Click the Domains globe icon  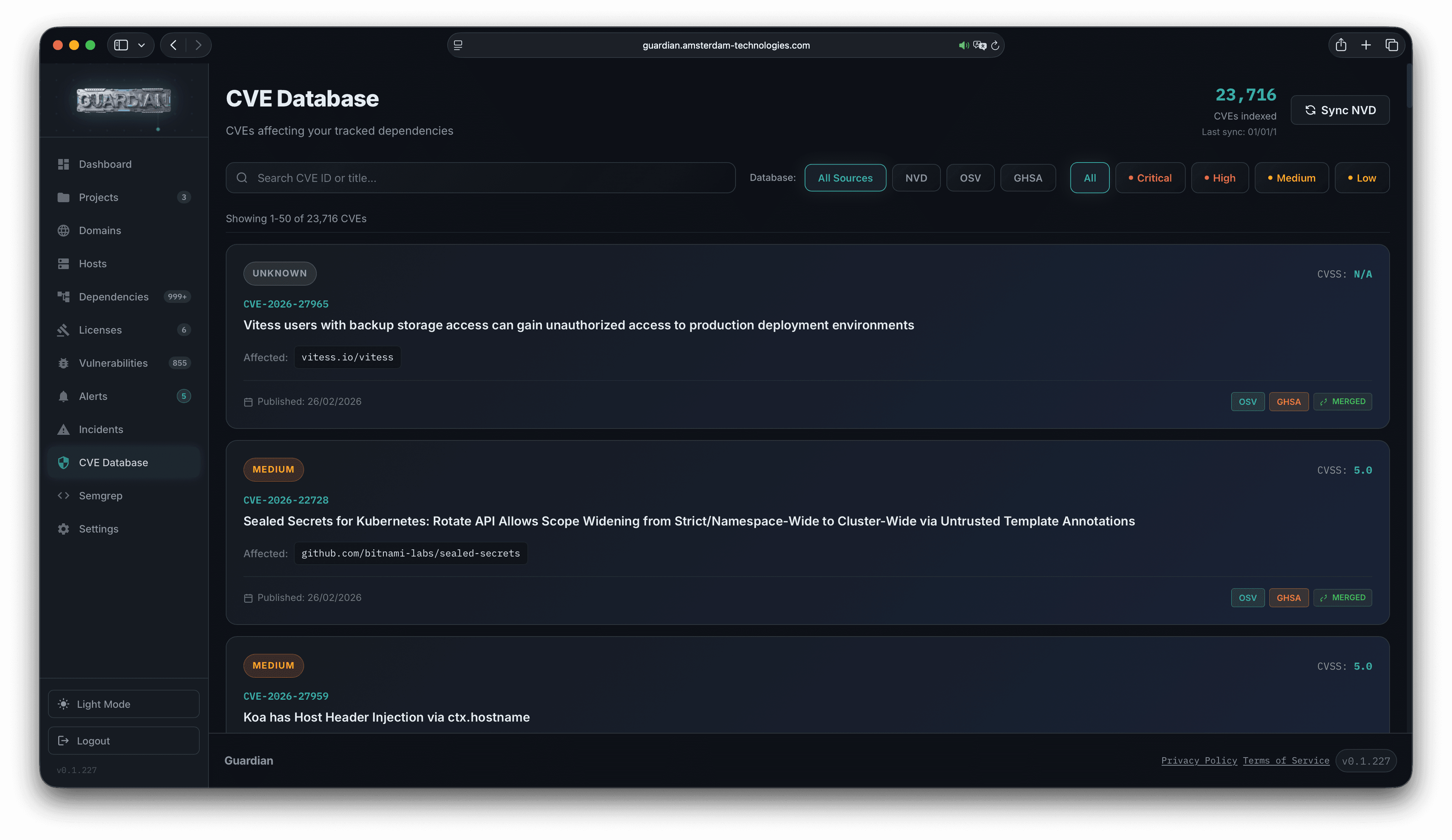click(64, 231)
